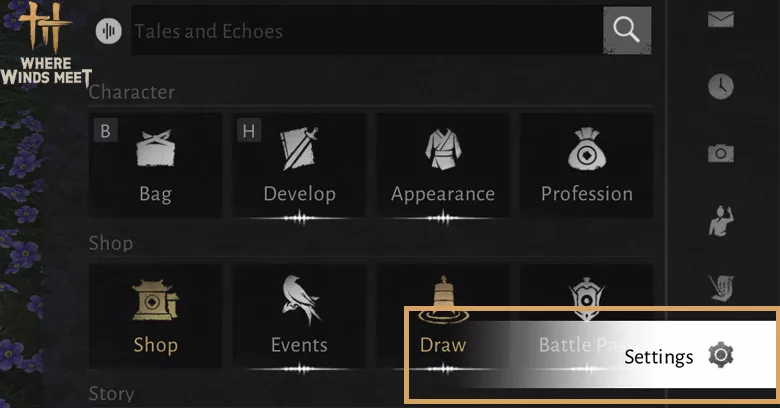Click the Where Winds Meet logo

pyautogui.click(x=45, y=45)
